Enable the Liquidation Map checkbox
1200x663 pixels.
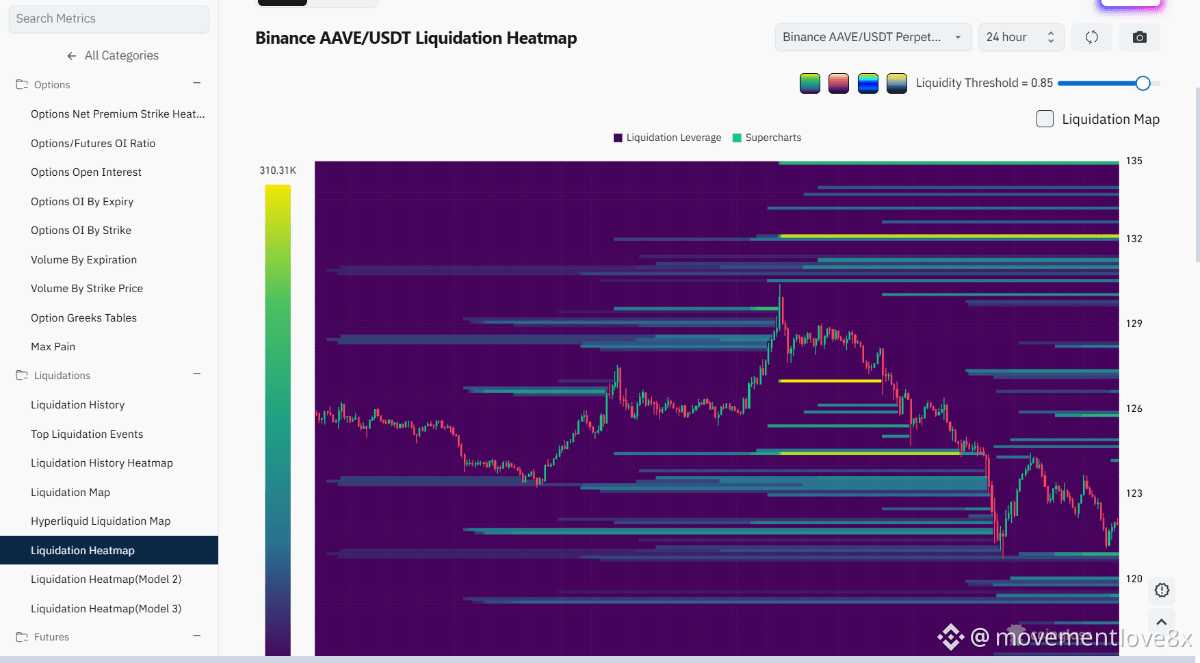click(1045, 119)
